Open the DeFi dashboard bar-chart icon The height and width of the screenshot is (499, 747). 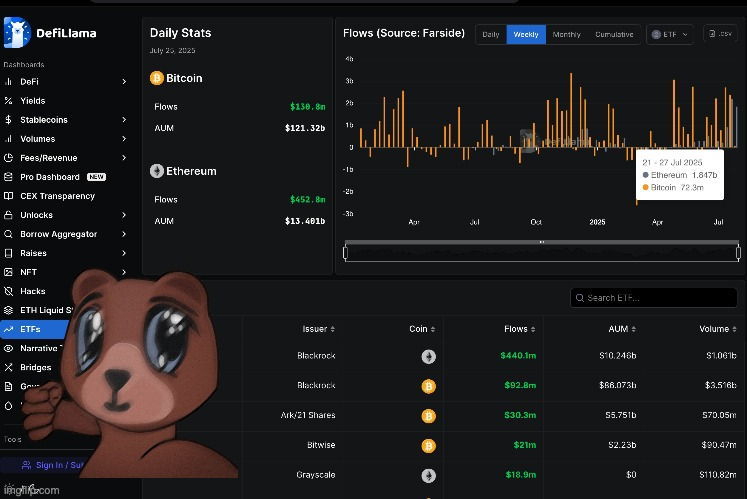click(x=8, y=81)
